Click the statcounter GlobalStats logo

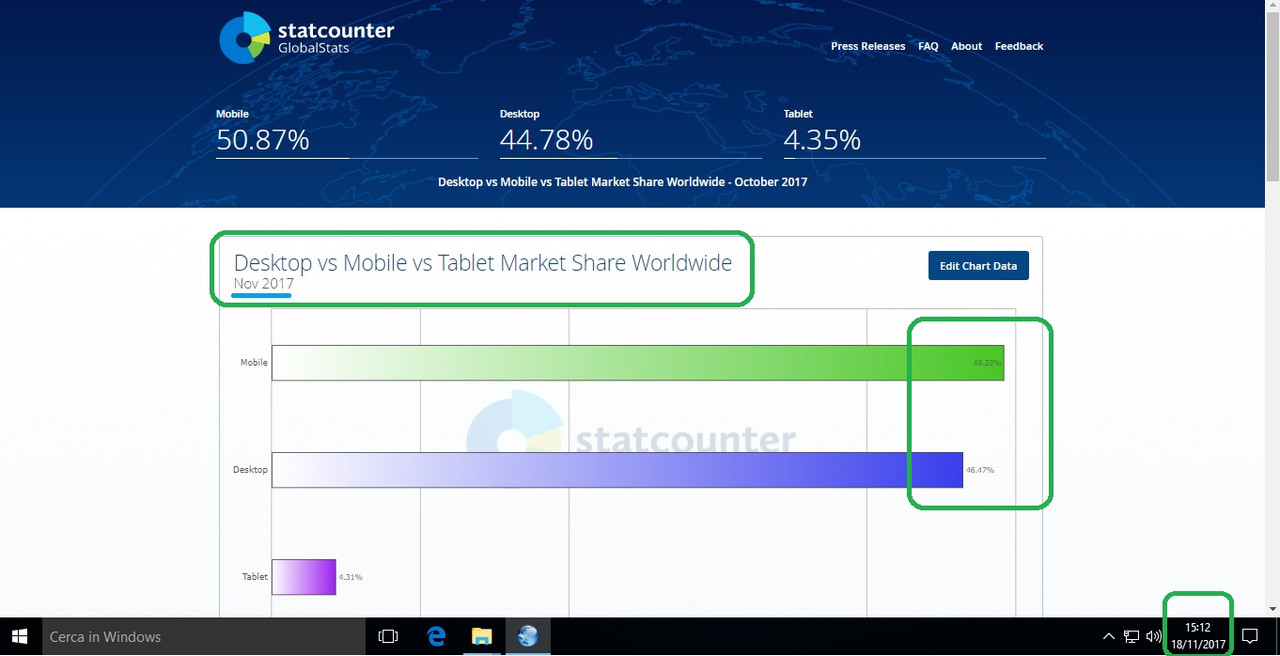pos(307,38)
